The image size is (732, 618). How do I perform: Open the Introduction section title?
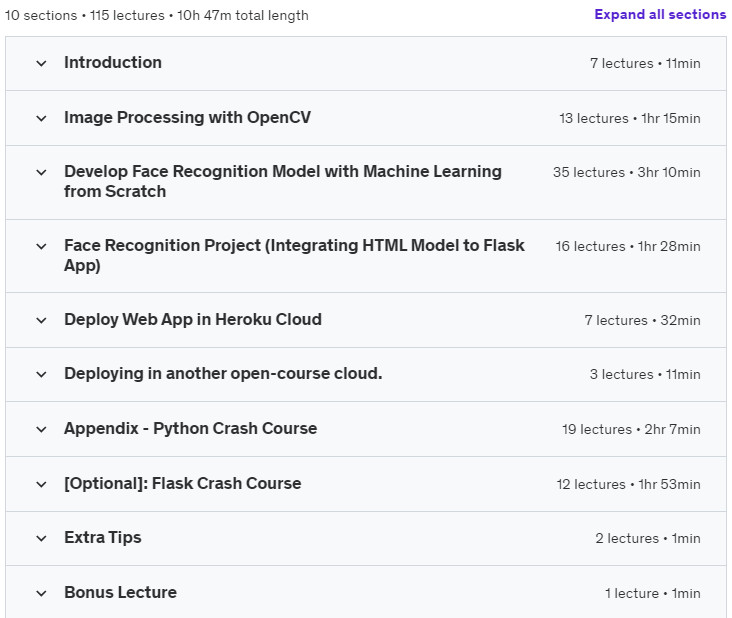click(x=113, y=63)
